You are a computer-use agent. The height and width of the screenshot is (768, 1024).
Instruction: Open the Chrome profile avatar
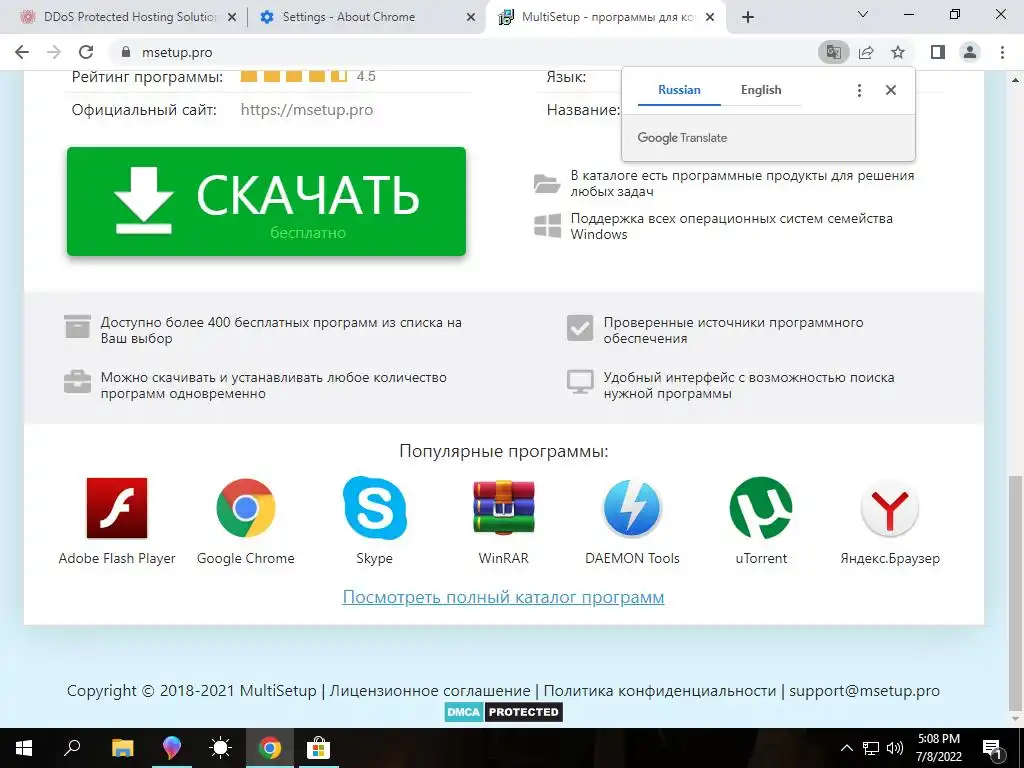click(x=970, y=52)
